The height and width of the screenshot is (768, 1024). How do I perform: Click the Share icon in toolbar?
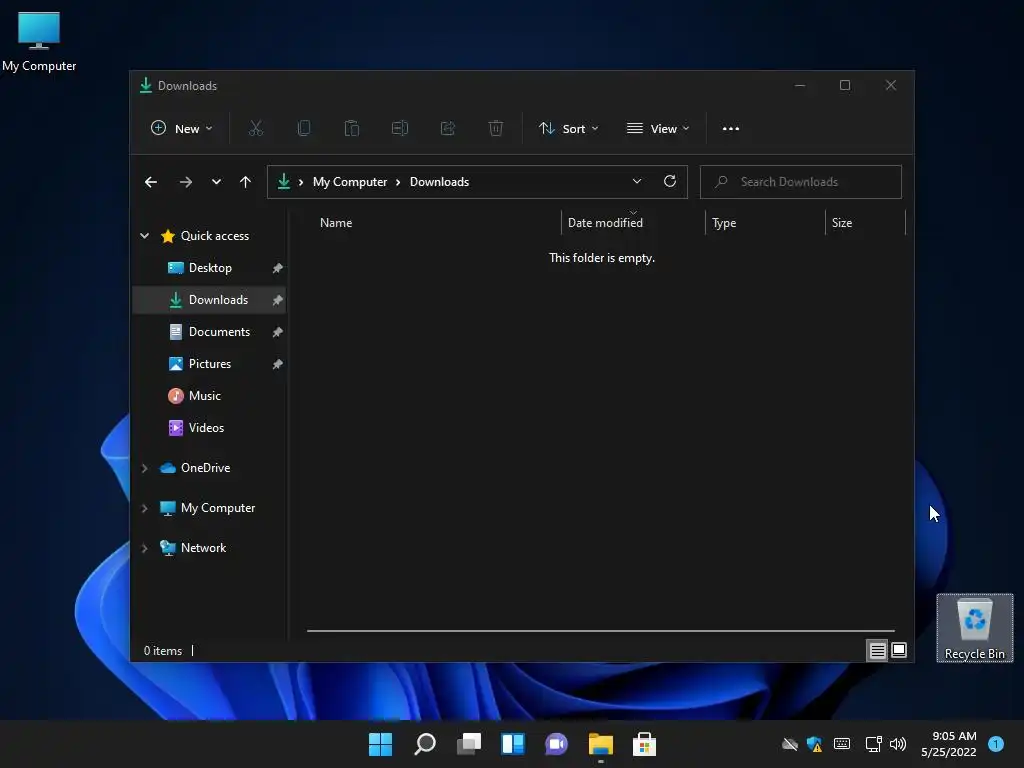[448, 129]
